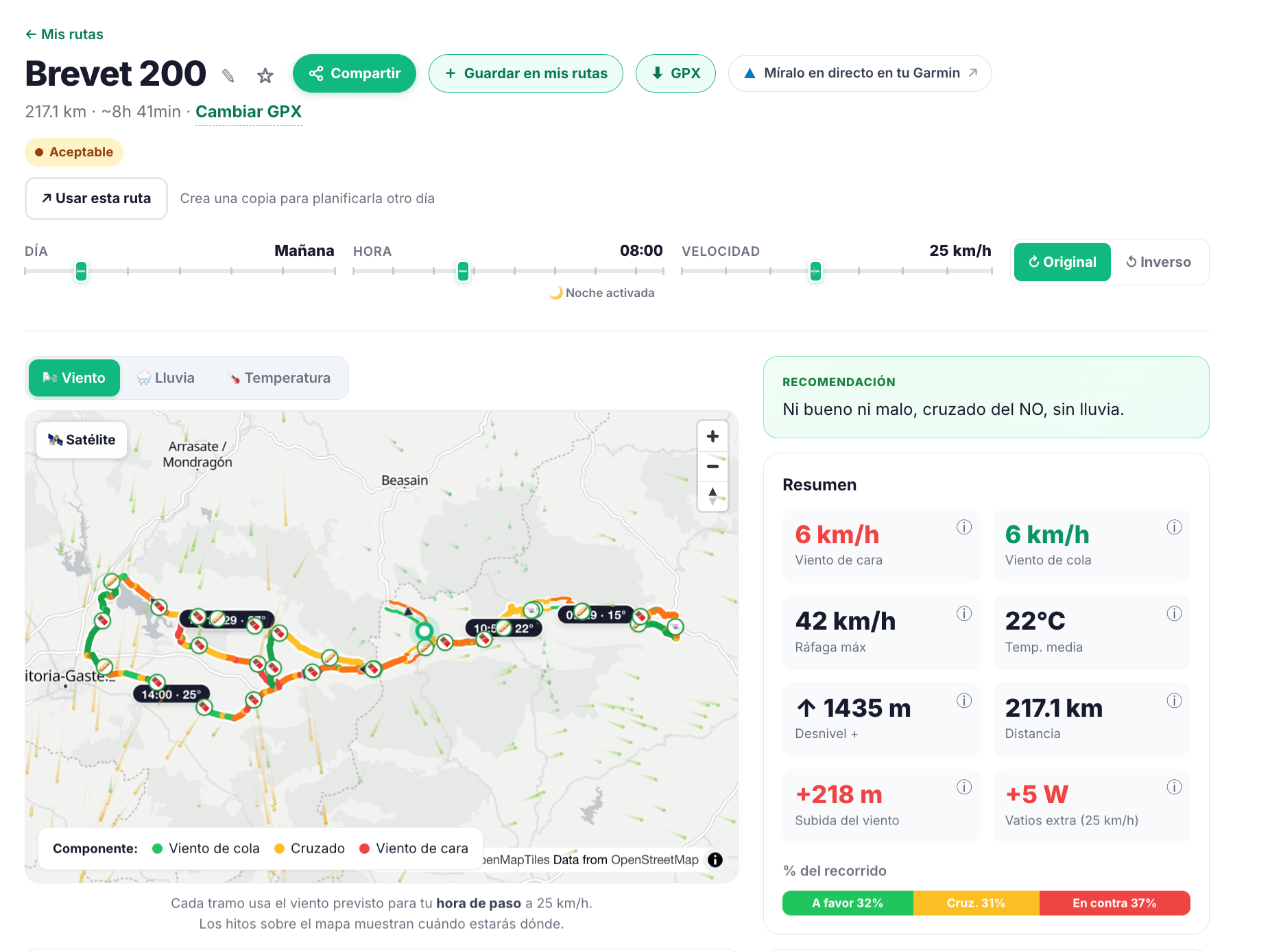Toggle Satélite map view
This screenshot has height=952, width=1270.
coord(82,440)
